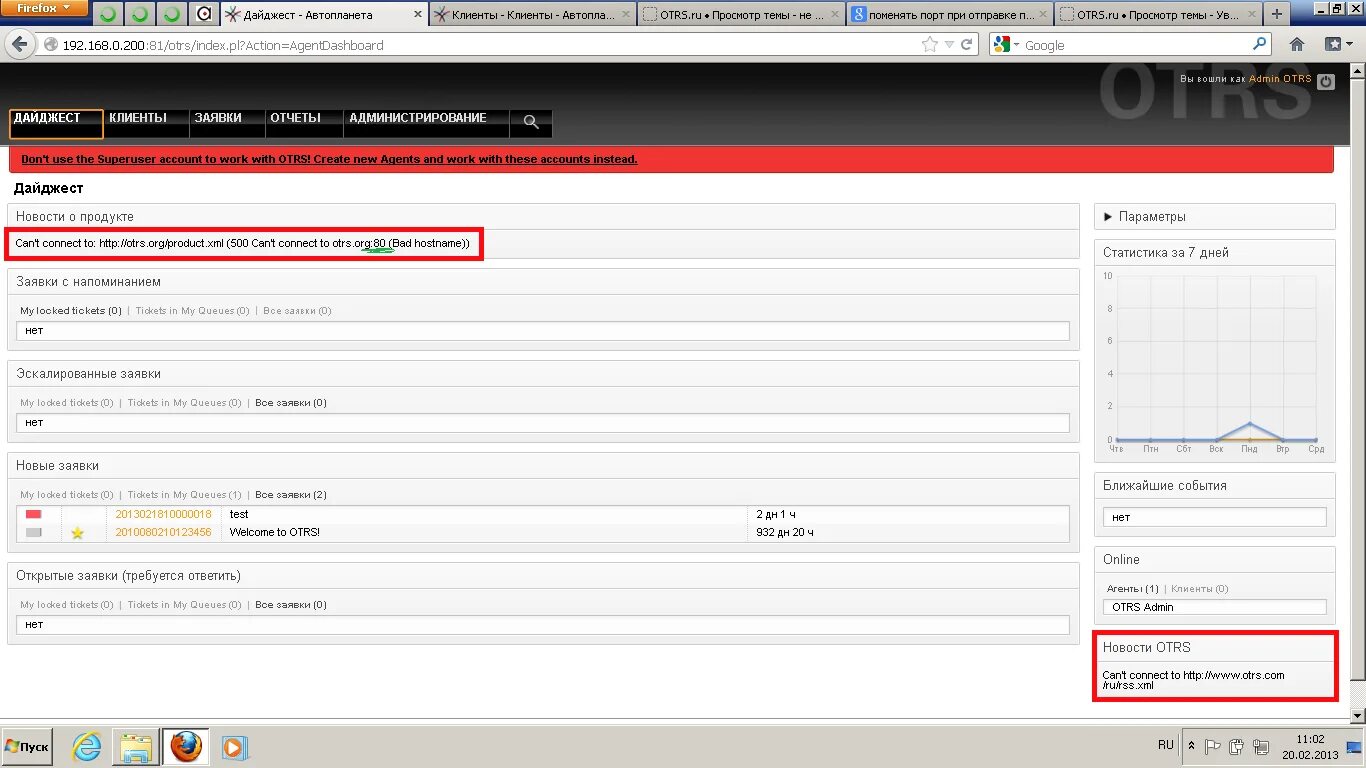The width and height of the screenshot is (1366, 768).
Task: Show Все заявки in Эскалированные заявки
Action: point(291,403)
